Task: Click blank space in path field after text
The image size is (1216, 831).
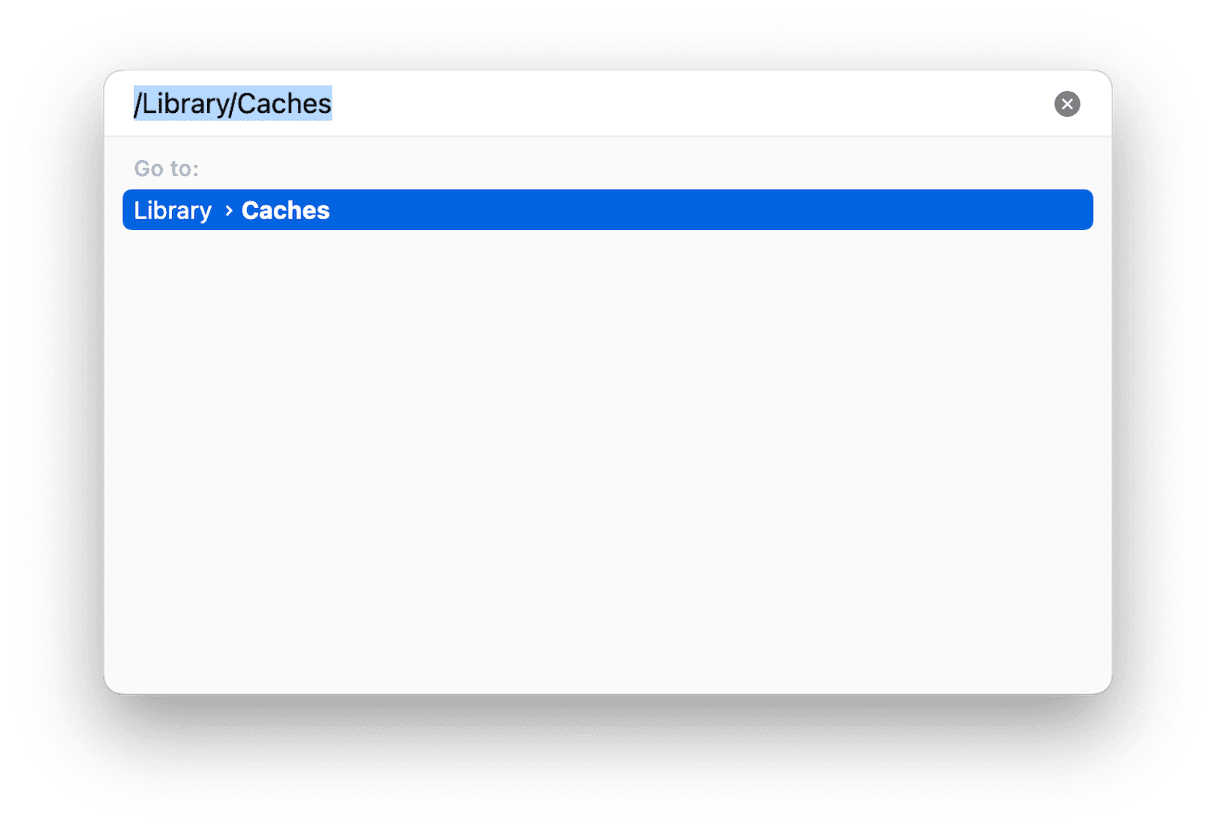Action: click(x=690, y=104)
